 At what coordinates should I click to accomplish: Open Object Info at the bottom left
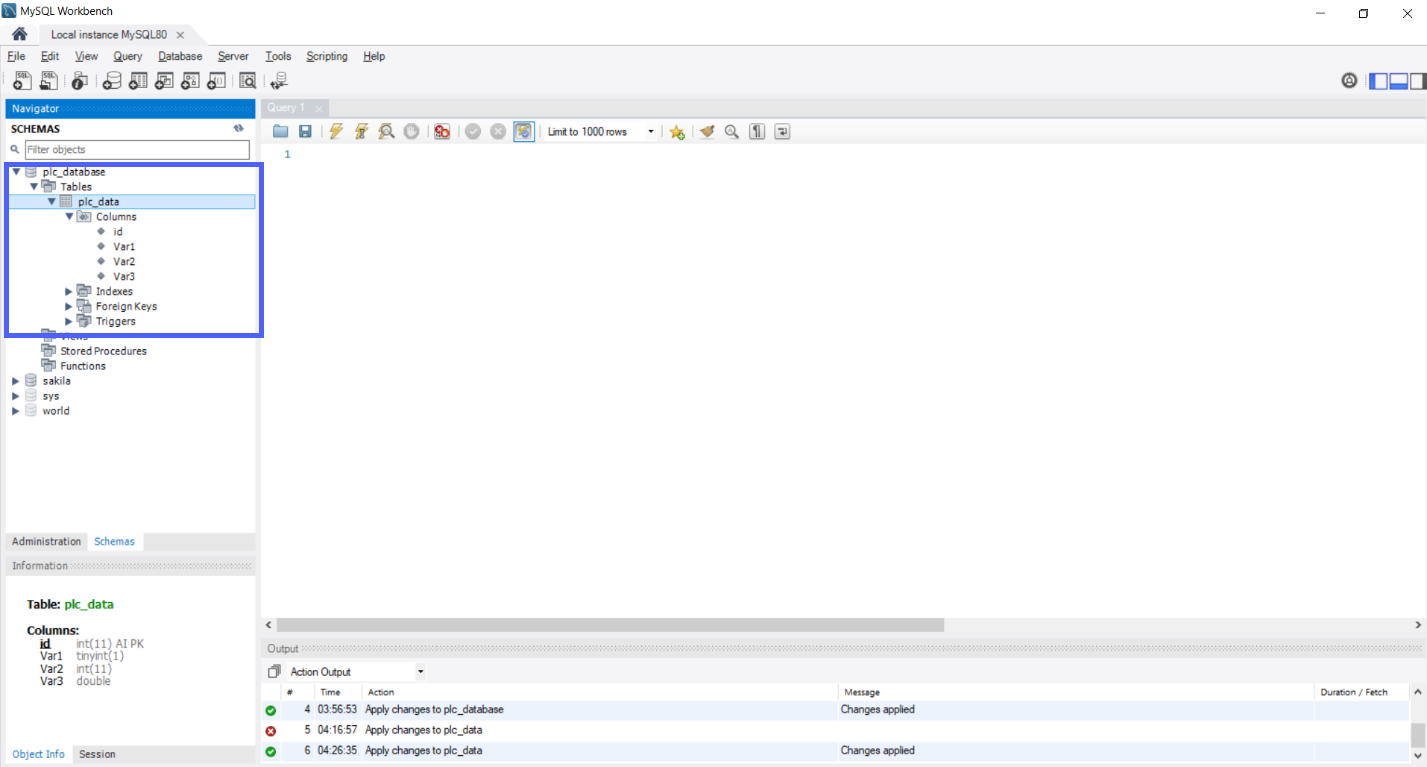click(38, 753)
